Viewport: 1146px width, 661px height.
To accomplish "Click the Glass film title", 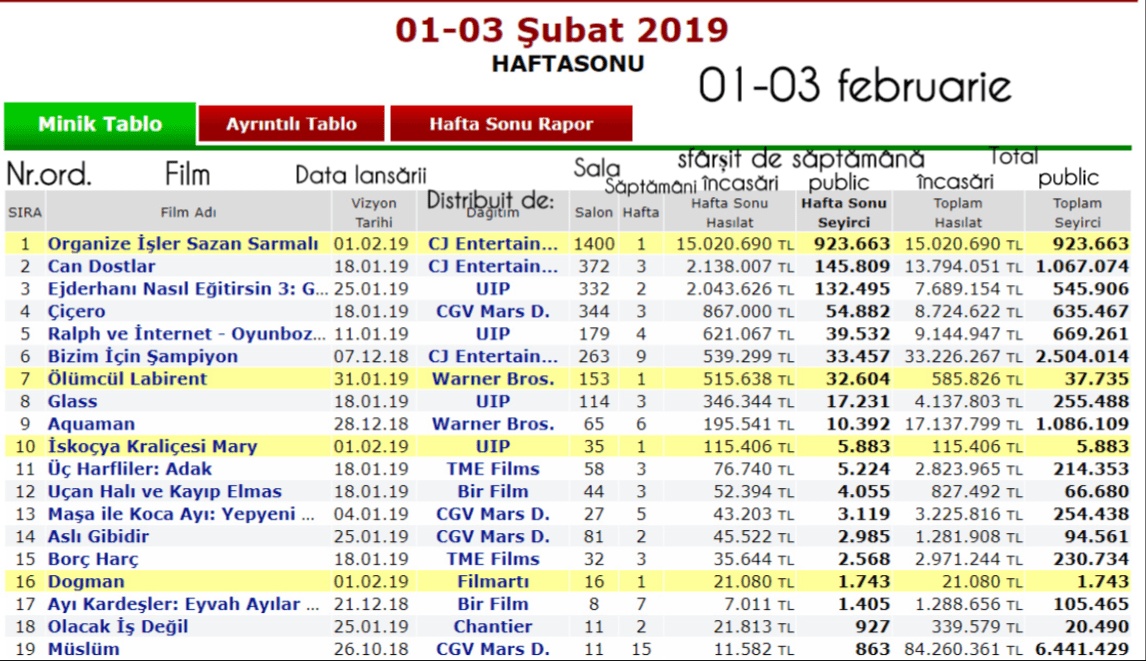I will pyautogui.click(x=72, y=402).
